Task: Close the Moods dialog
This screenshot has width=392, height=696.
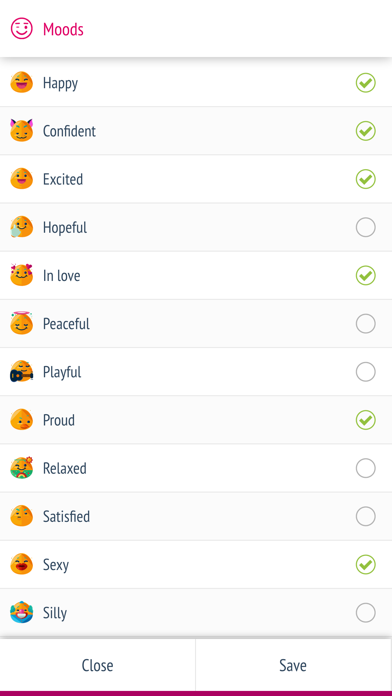Action: [x=98, y=665]
